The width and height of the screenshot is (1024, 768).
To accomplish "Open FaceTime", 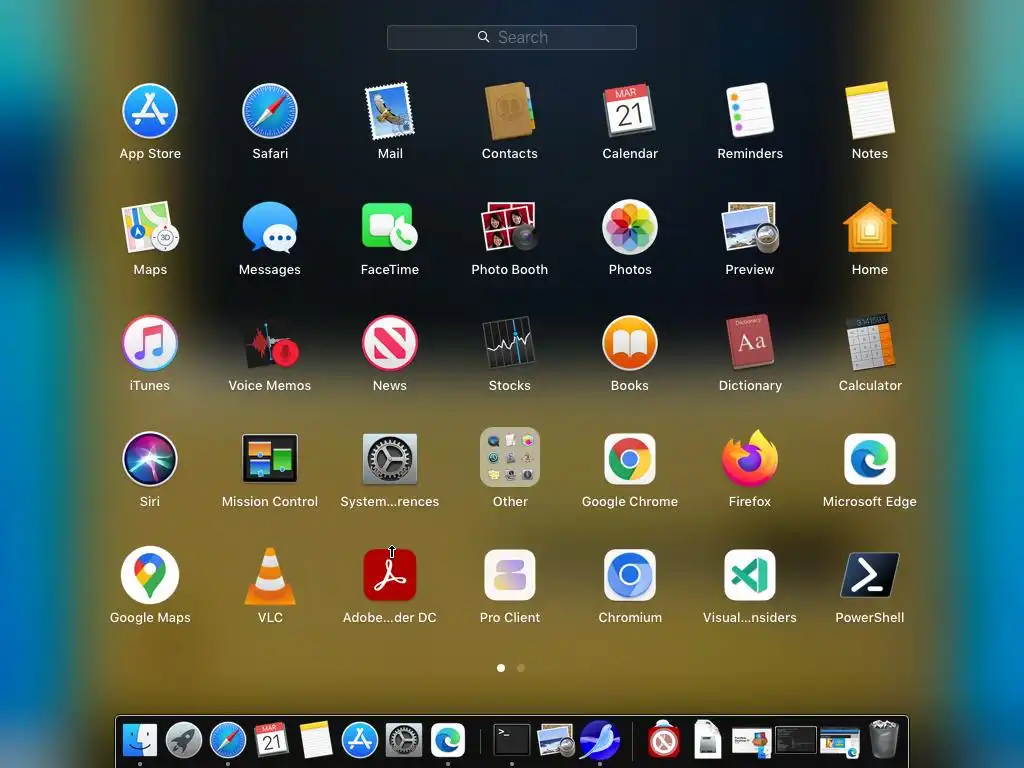I will pyautogui.click(x=390, y=227).
